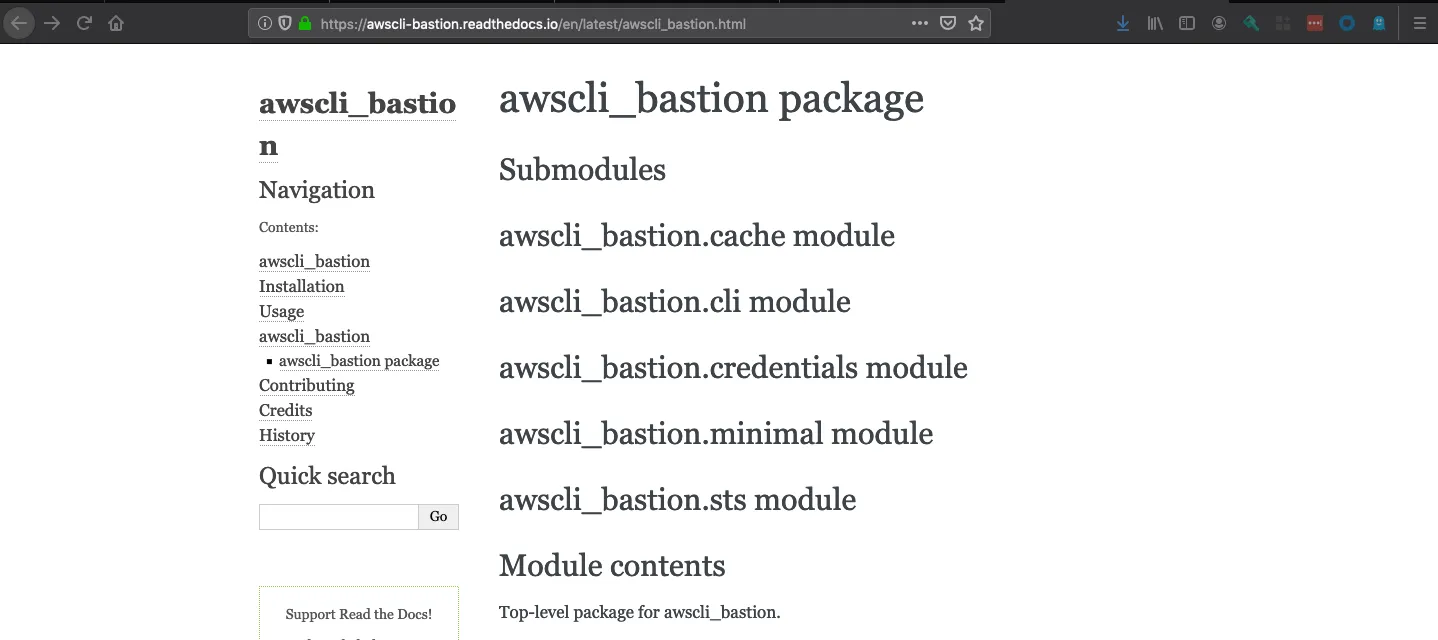Open the green padlock connection info
The image size is (1438, 640).
[305, 23]
